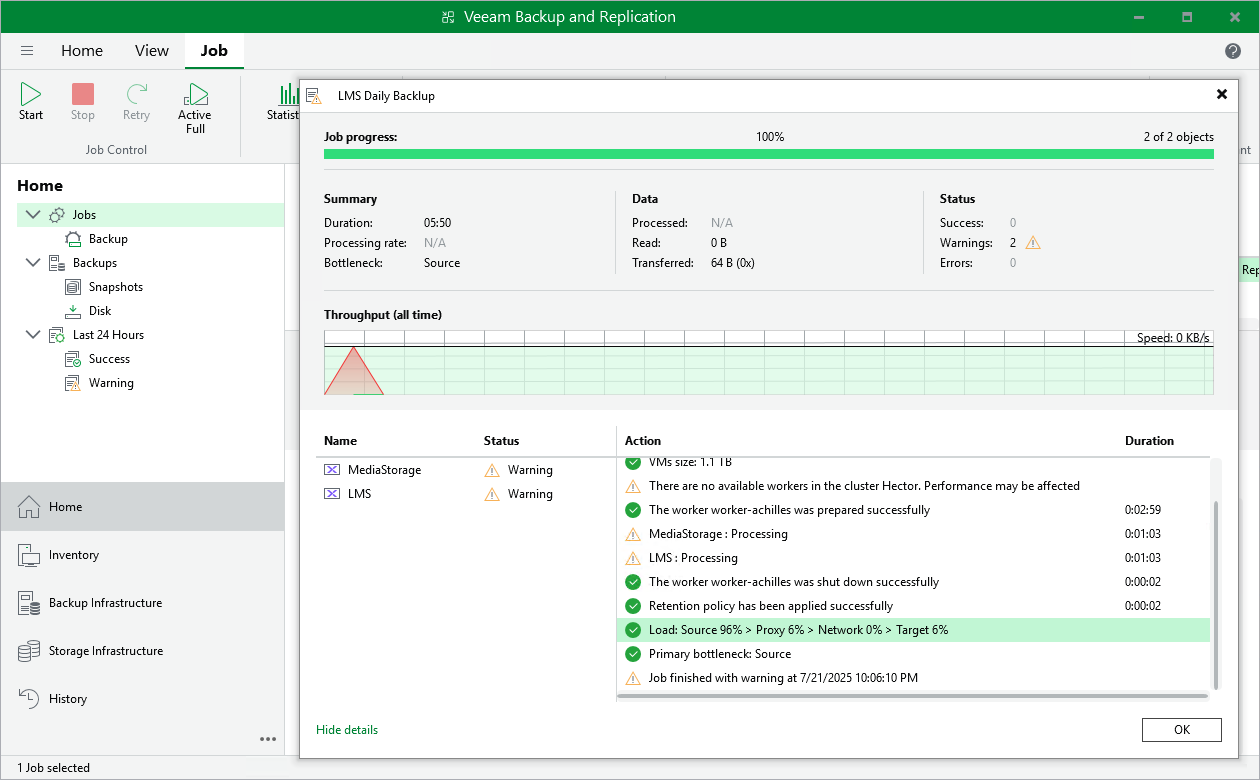Collapse the Jobs tree node
Image resolution: width=1260 pixels, height=780 pixels.
coord(33,215)
